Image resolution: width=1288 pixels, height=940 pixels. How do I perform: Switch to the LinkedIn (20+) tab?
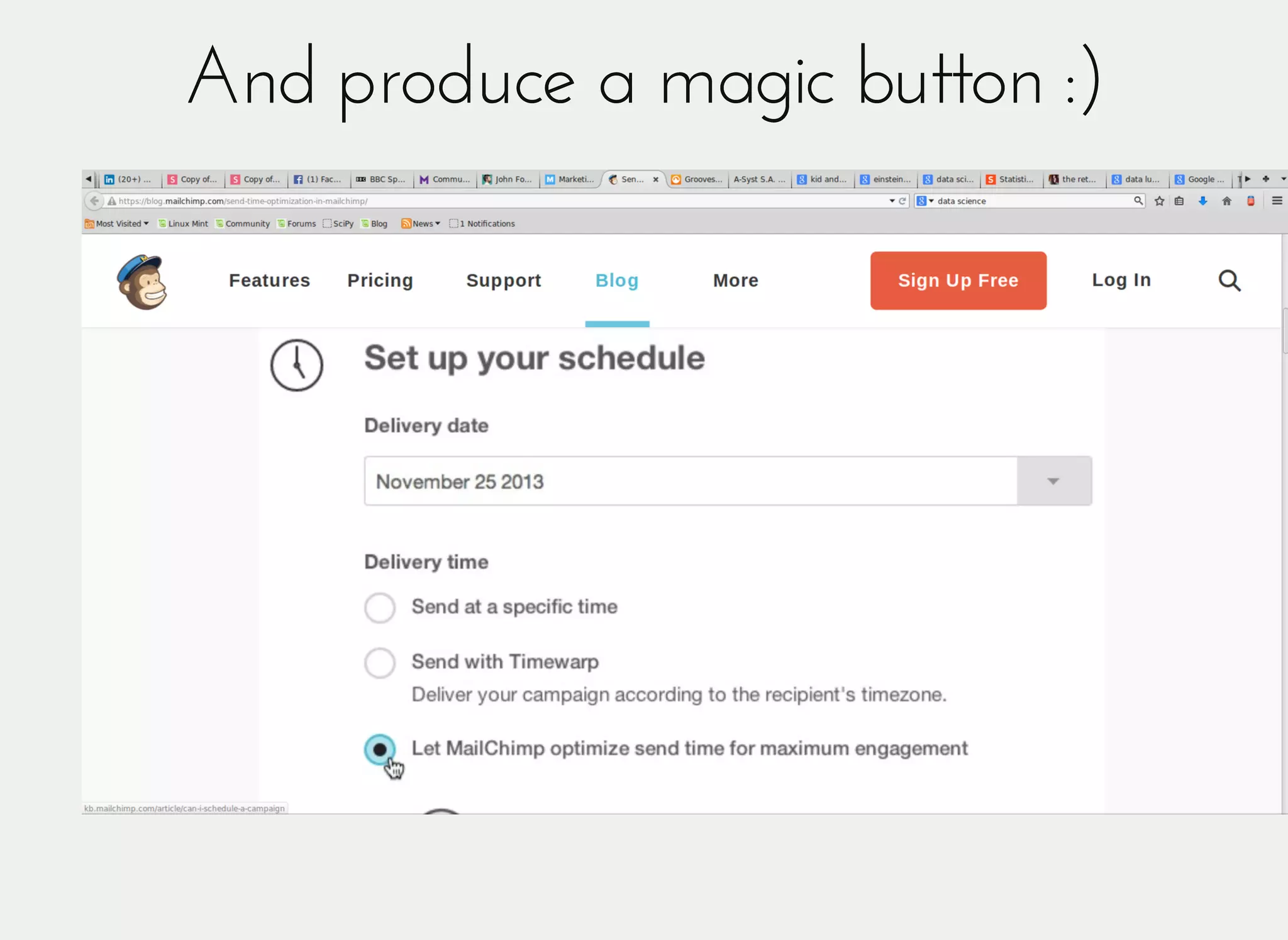[x=129, y=179]
